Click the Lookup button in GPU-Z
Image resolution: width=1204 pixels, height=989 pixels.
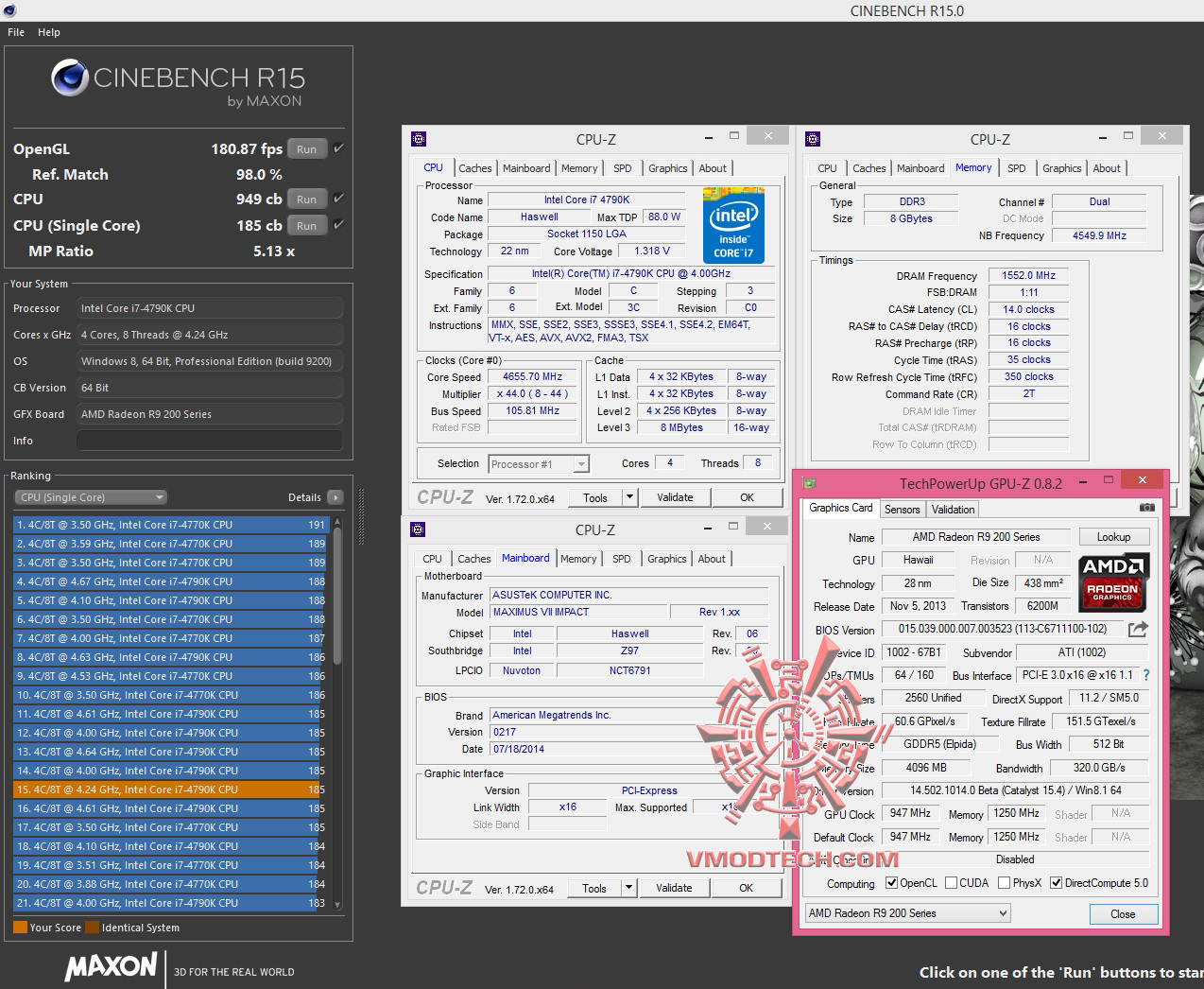coord(1113,537)
